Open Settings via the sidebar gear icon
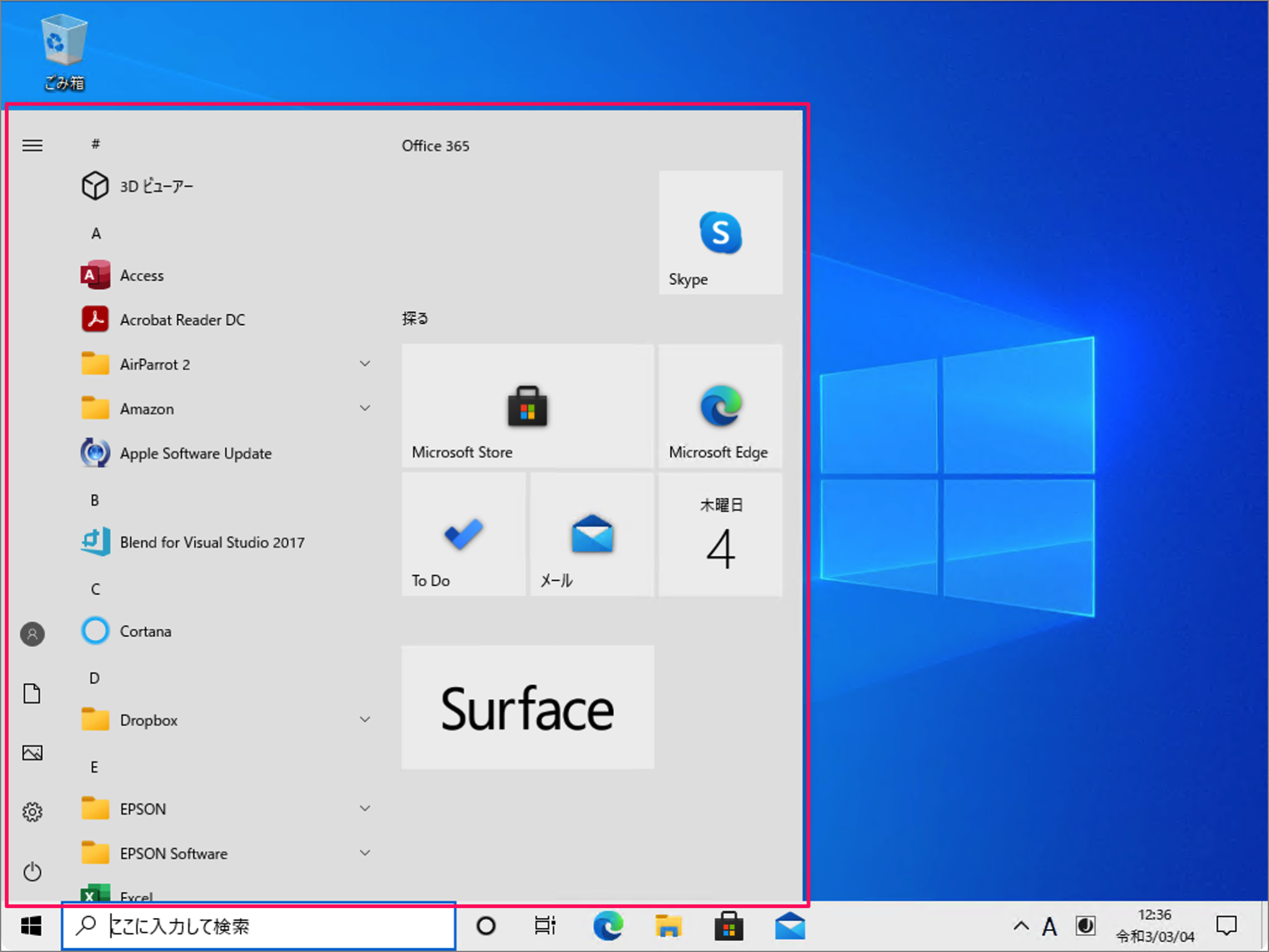Viewport: 1269px width, 952px height. pyautogui.click(x=32, y=811)
